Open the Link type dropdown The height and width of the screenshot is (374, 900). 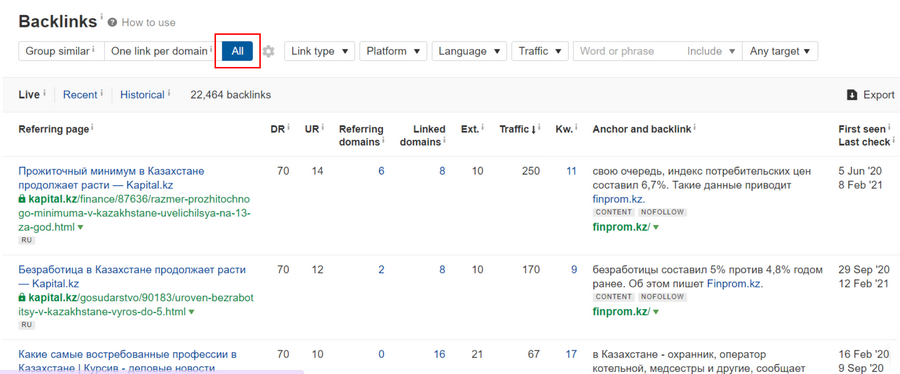click(320, 51)
